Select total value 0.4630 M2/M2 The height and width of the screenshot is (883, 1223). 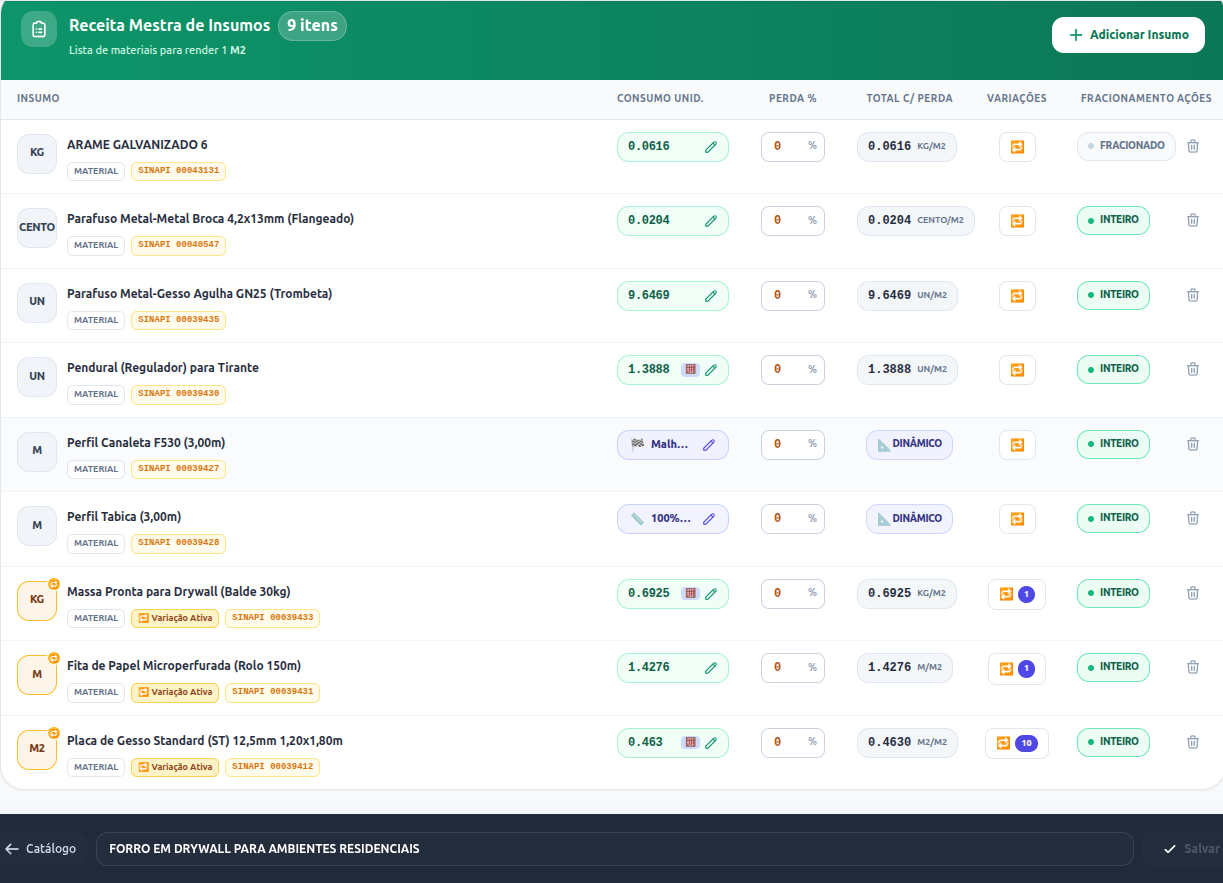(907, 743)
